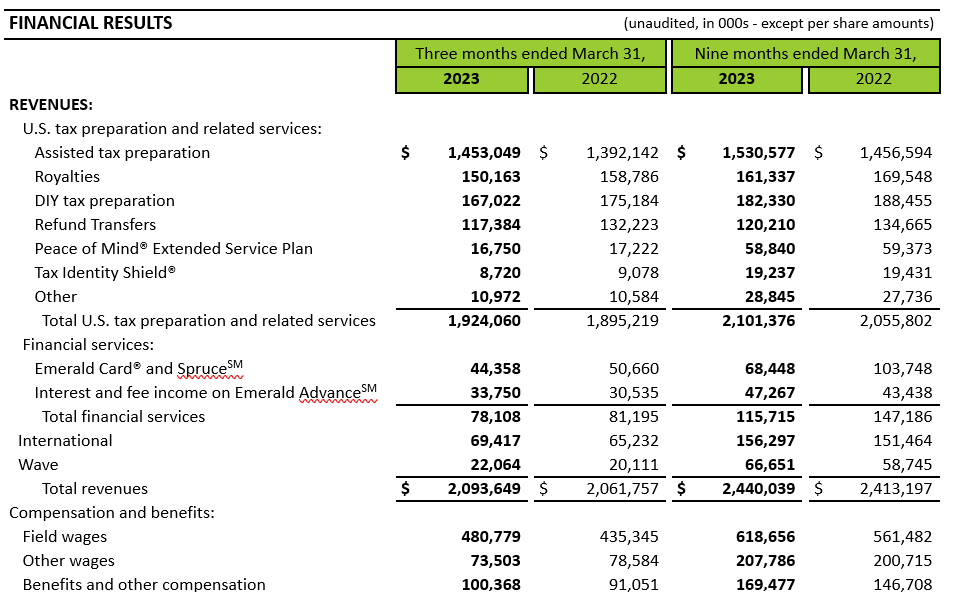
Task: Select the 'Three months ended March 31,' header
Action: click(530, 53)
